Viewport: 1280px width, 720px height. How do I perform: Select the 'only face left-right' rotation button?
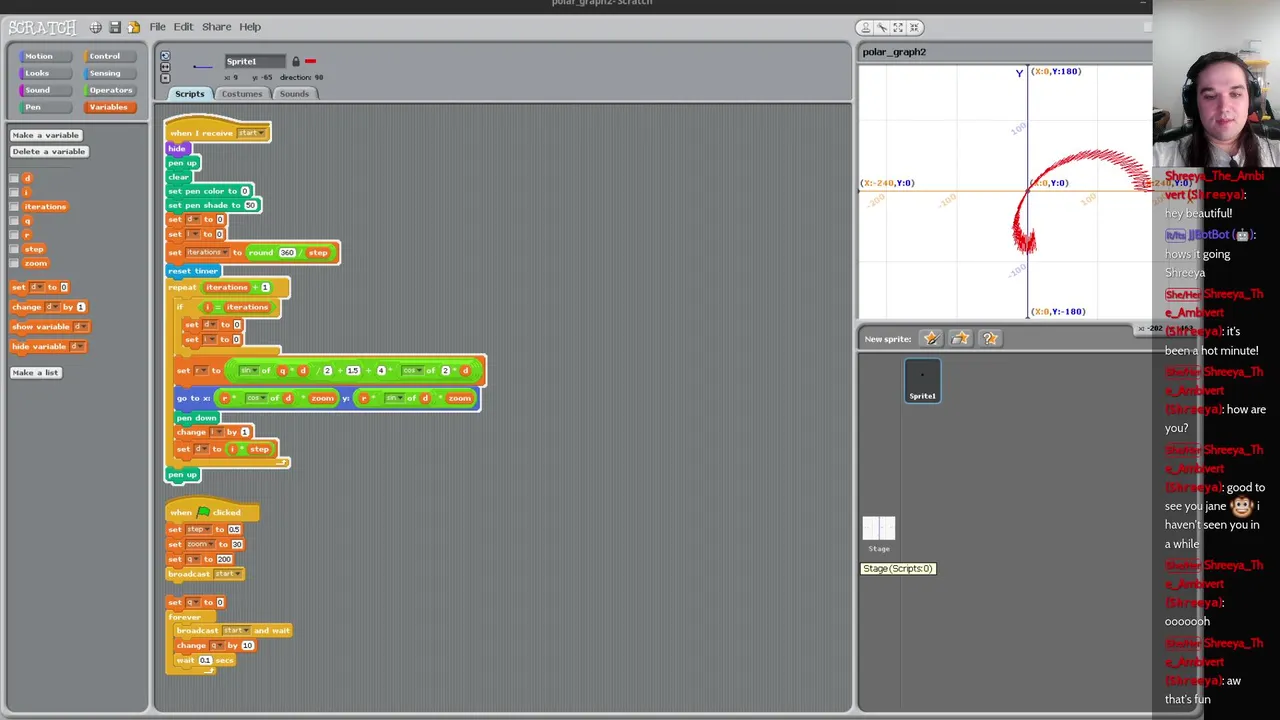pos(165,67)
